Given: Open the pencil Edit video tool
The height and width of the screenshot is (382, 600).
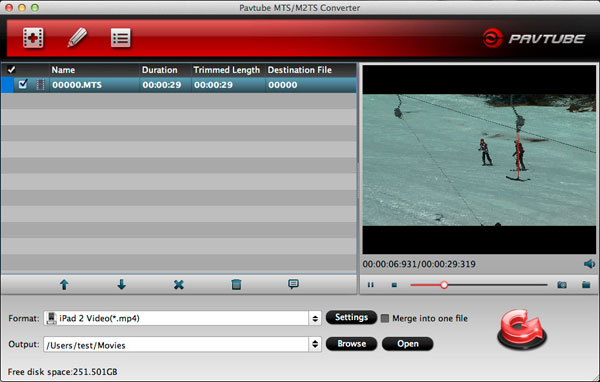Looking at the screenshot, I should [77, 38].
